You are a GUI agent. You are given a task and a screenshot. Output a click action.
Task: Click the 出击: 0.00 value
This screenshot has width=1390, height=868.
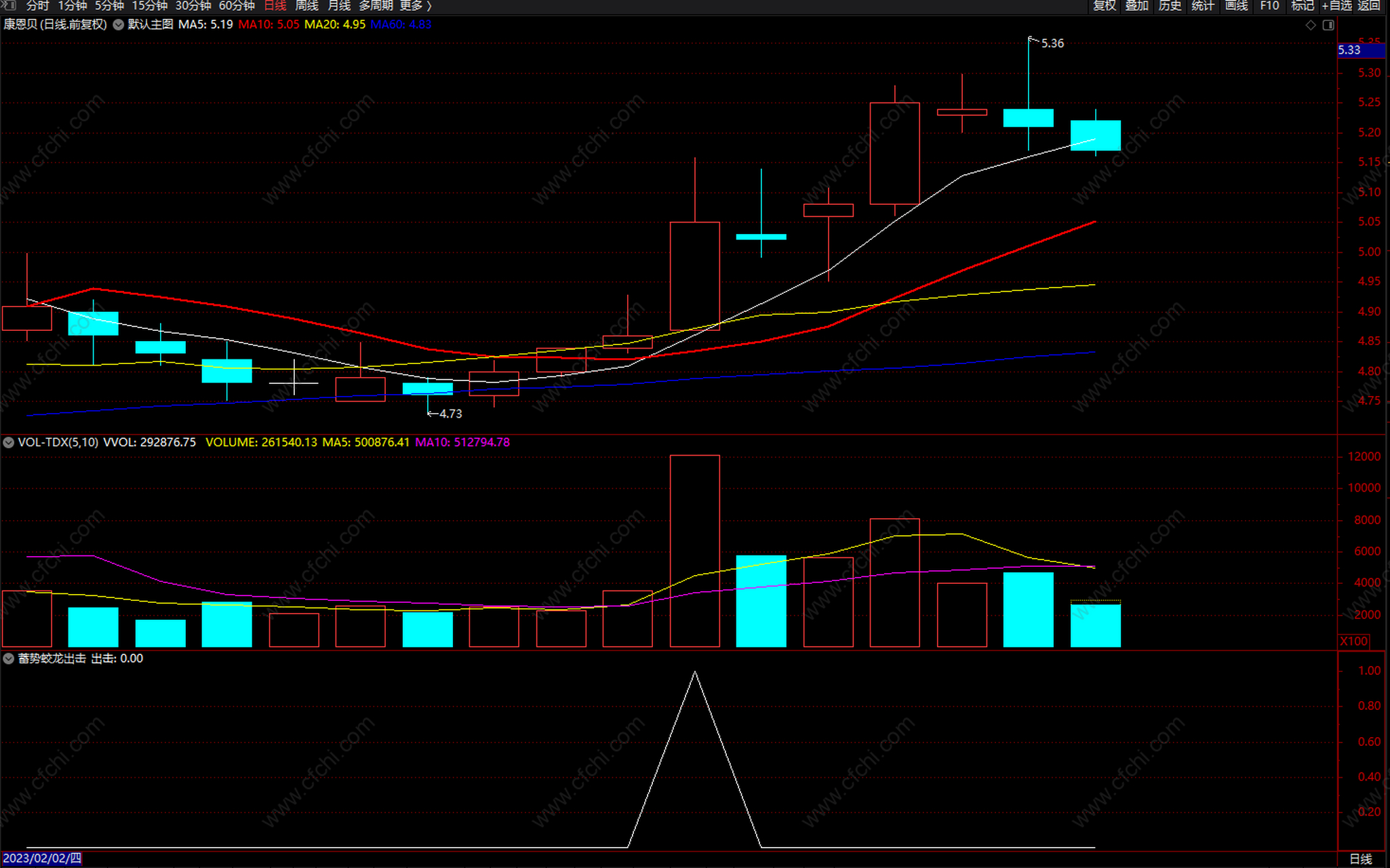(117, 658)
